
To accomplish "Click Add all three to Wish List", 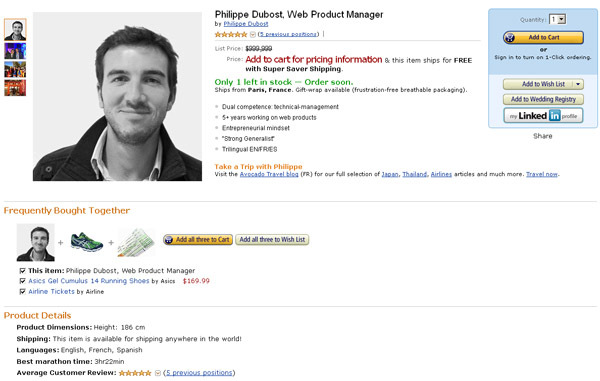I will [x=272, y=240].
